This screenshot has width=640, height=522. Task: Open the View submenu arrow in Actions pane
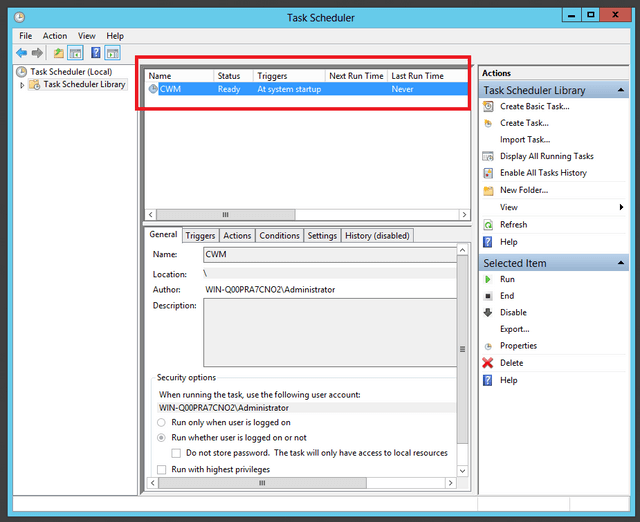[x=621, y=207]
